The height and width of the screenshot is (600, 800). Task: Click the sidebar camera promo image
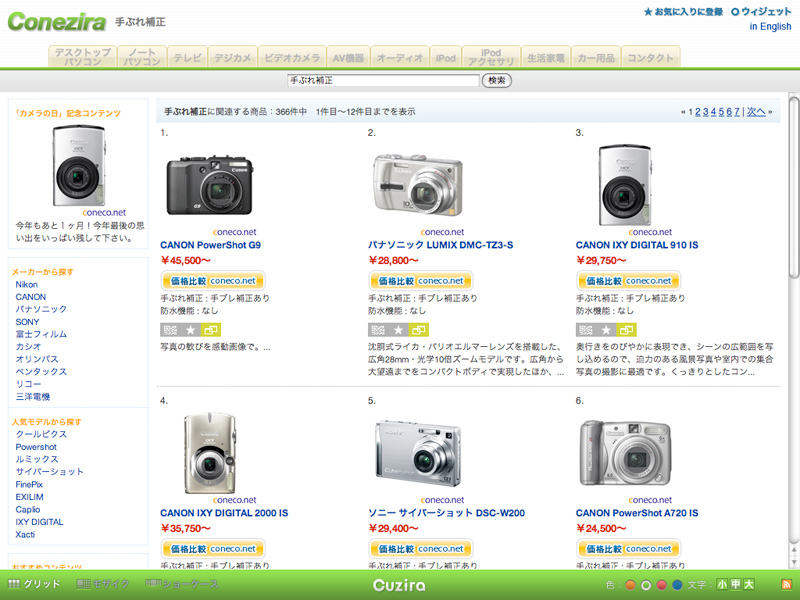(79, 166)
